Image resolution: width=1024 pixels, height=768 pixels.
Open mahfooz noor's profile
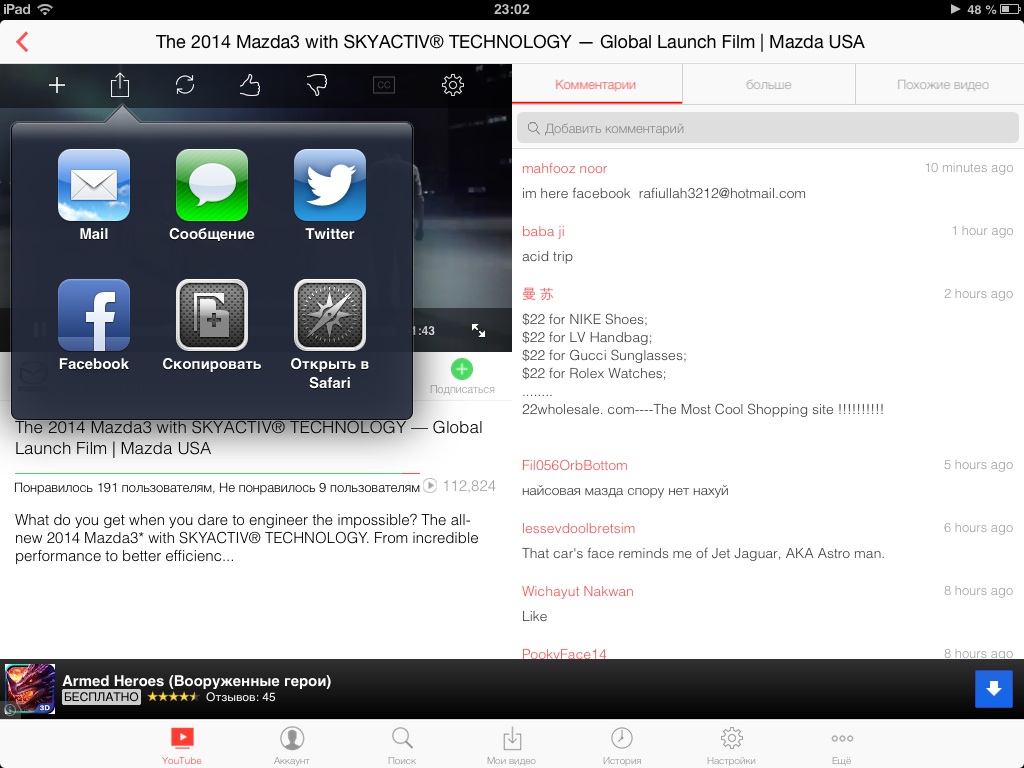click(564, 168)
